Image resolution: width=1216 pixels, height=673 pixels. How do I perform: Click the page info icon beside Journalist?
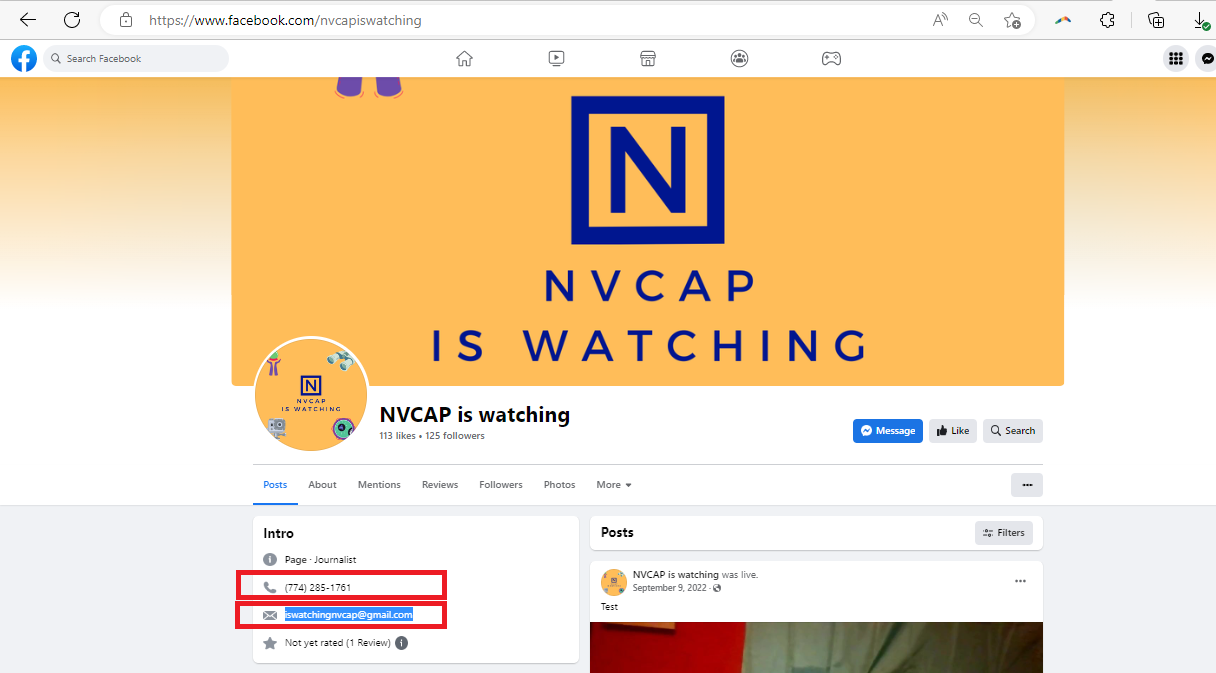(270, 560)
